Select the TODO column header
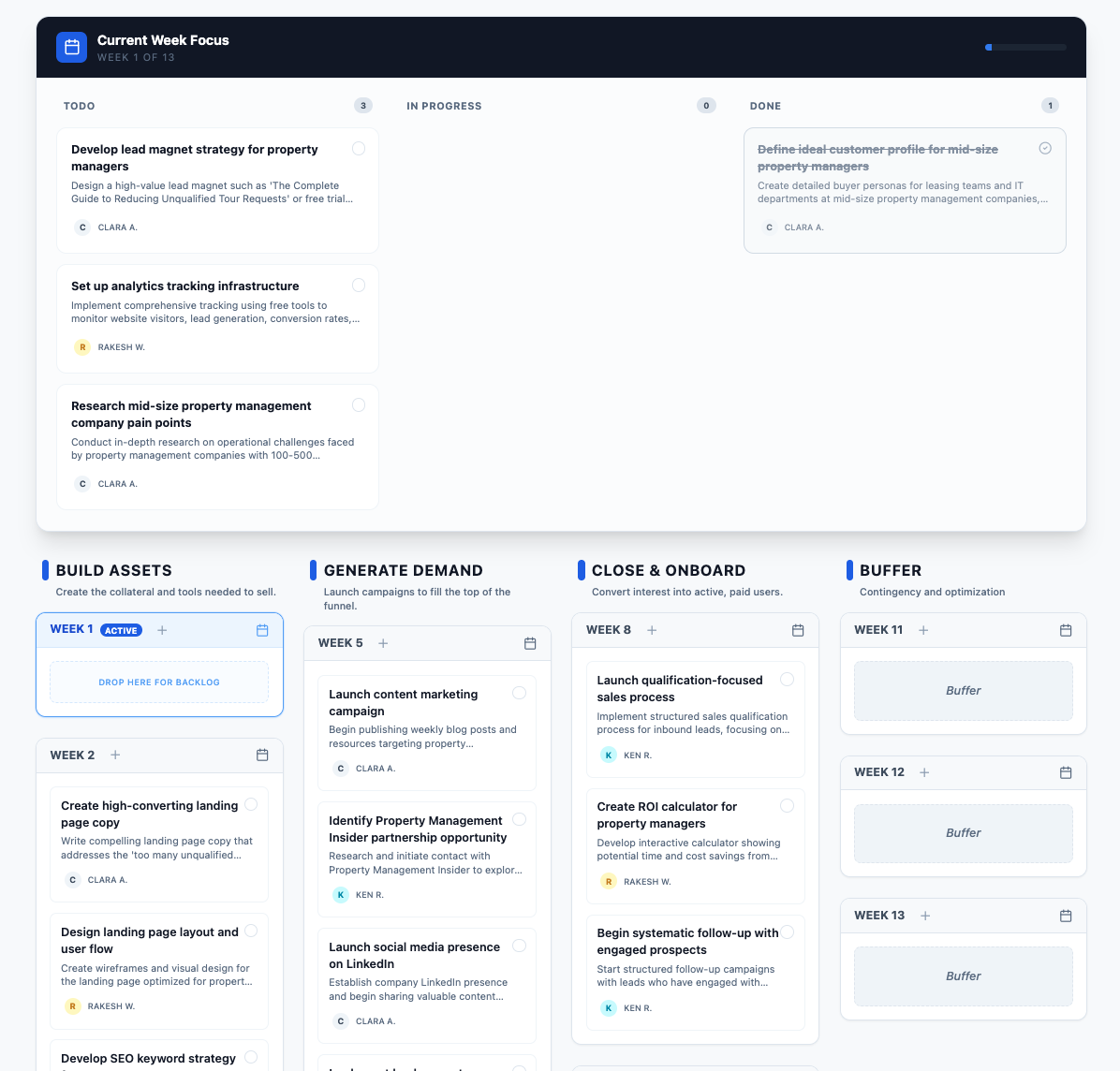 (79, 106)
